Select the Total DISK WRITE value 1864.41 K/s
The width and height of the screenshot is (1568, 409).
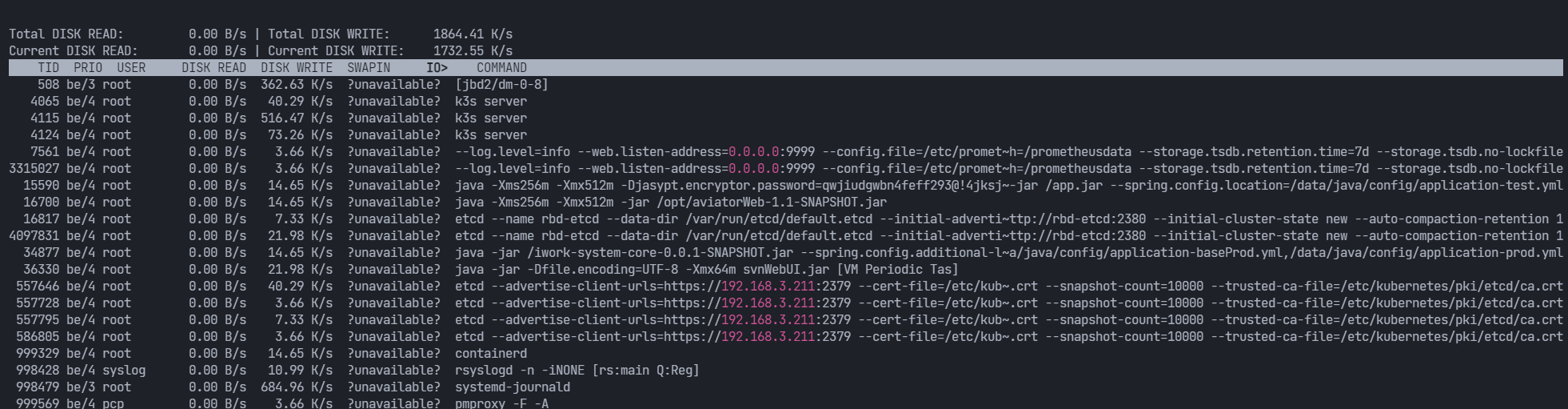click(473, 34)
